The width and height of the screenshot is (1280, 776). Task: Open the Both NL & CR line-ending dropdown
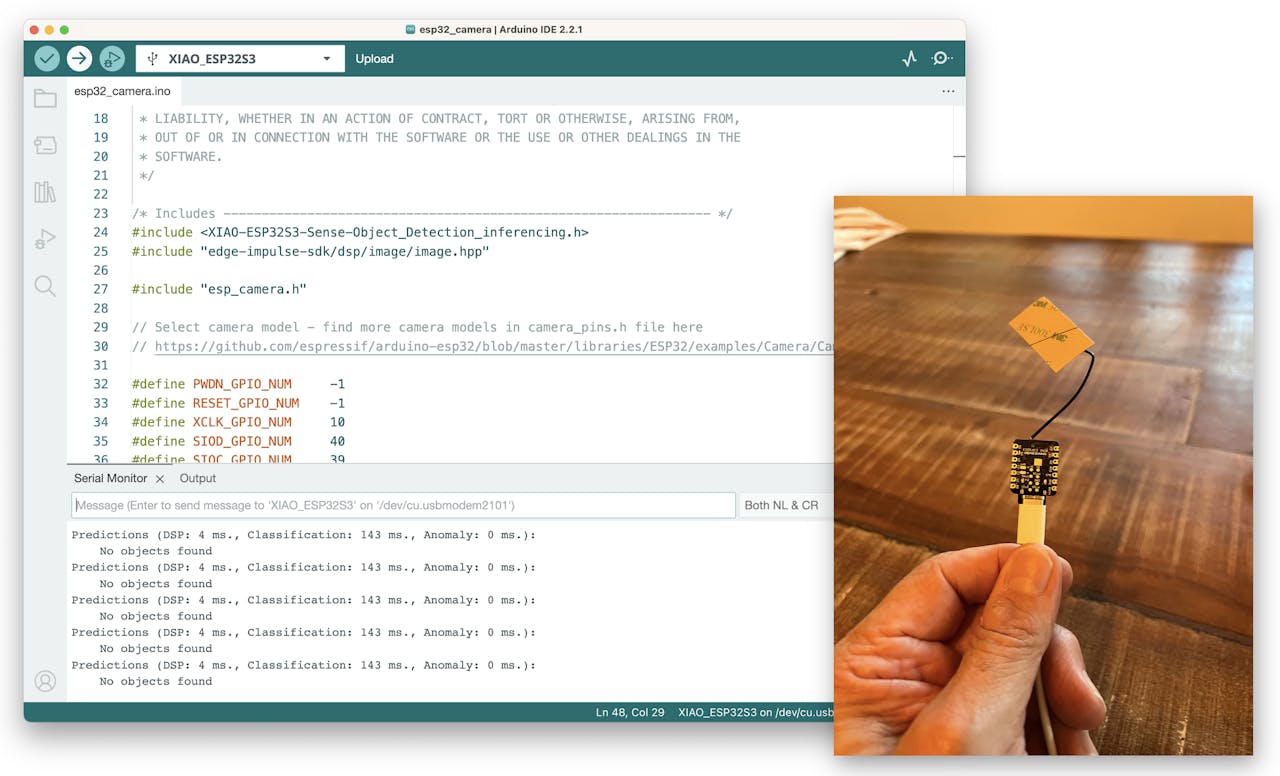click(x=781, y=505)
